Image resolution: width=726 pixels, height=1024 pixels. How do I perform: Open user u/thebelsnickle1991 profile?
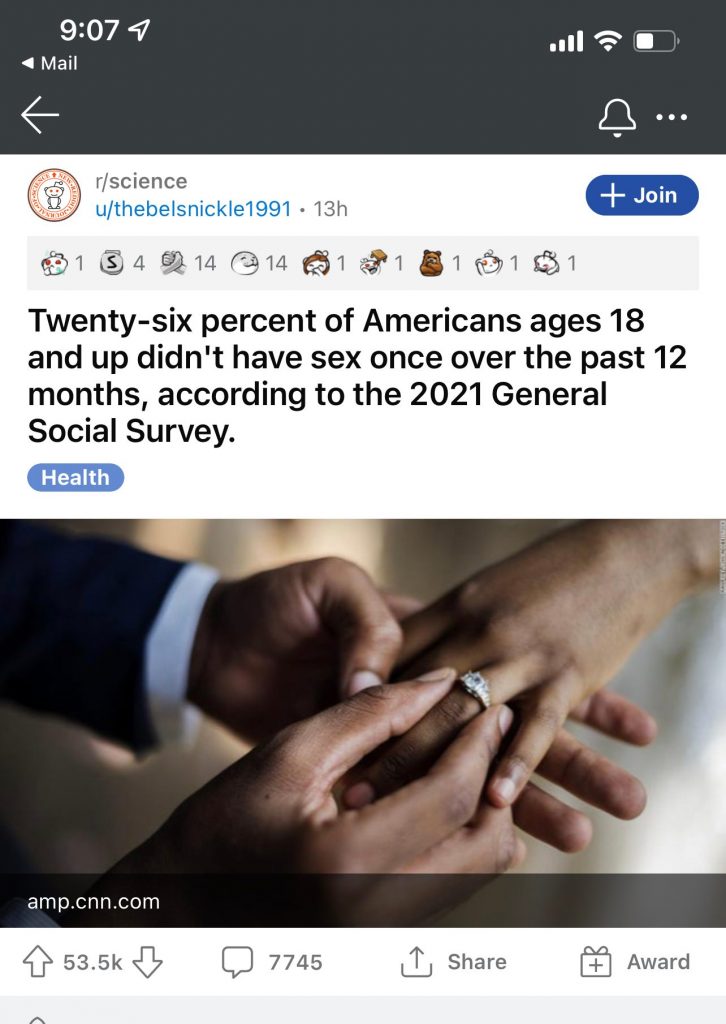[x=192, y=209]
